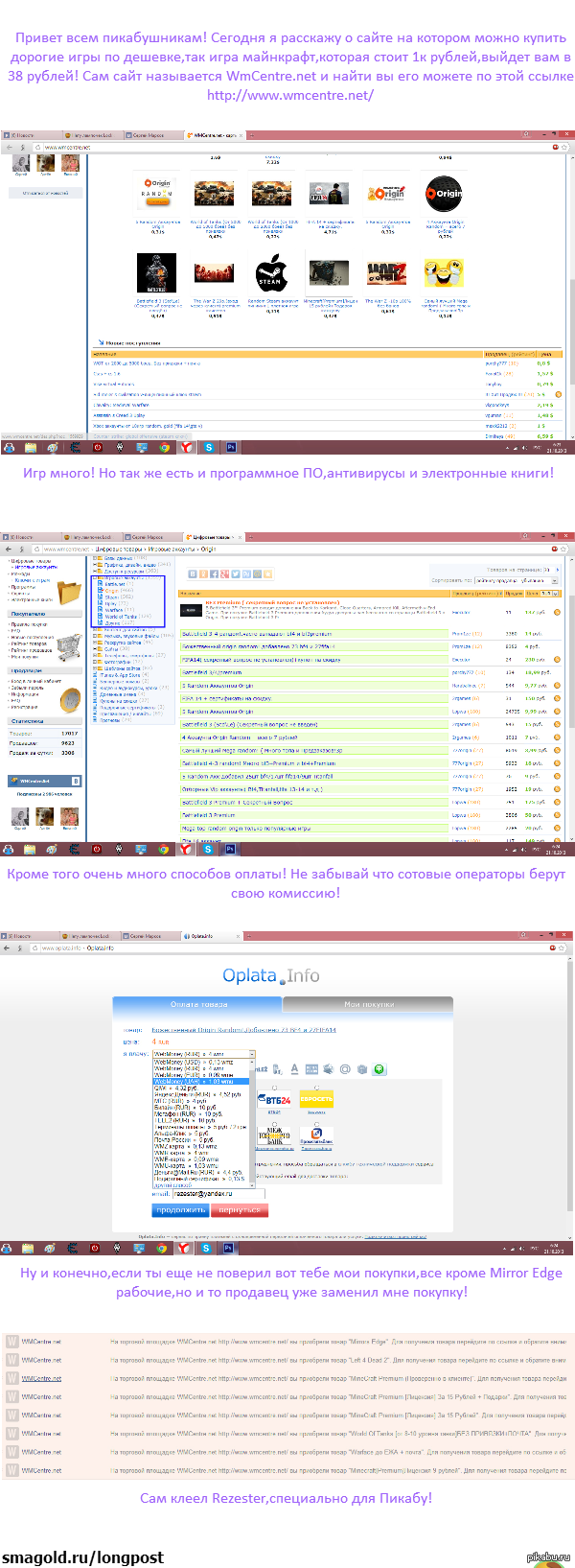Open the Steam apple-logo product thumbnail

coord(272,273)
